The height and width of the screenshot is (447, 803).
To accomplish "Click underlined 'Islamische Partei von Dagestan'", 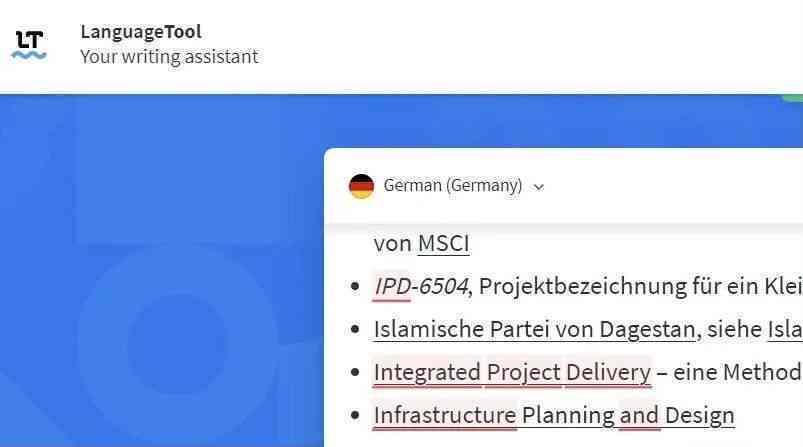I will 534,330.
